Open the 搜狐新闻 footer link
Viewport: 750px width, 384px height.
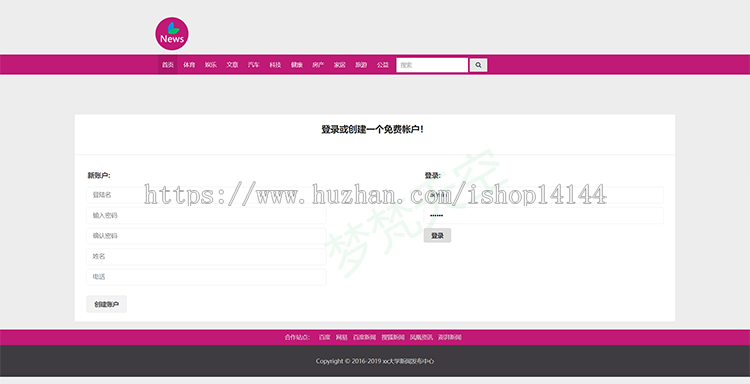(393, 337)
